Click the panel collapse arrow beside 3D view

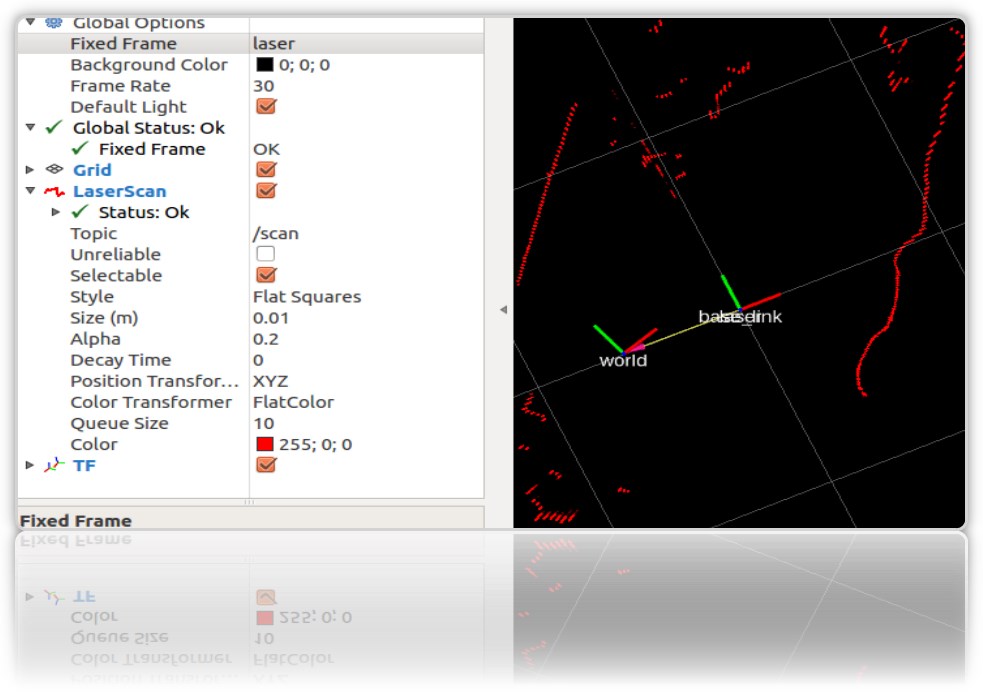(x=503, y=309)
